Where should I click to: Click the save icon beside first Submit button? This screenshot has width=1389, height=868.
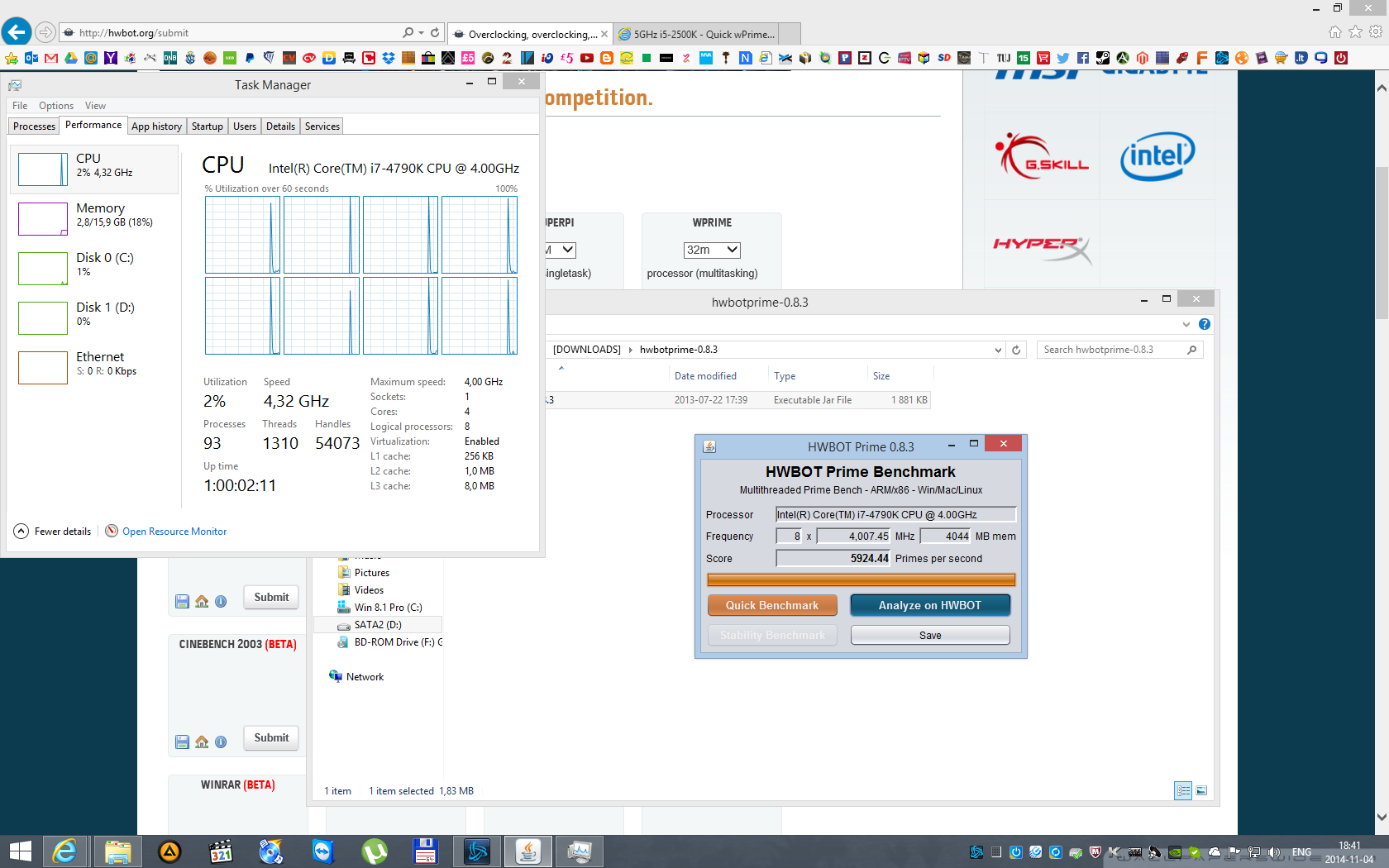point(183,602)
